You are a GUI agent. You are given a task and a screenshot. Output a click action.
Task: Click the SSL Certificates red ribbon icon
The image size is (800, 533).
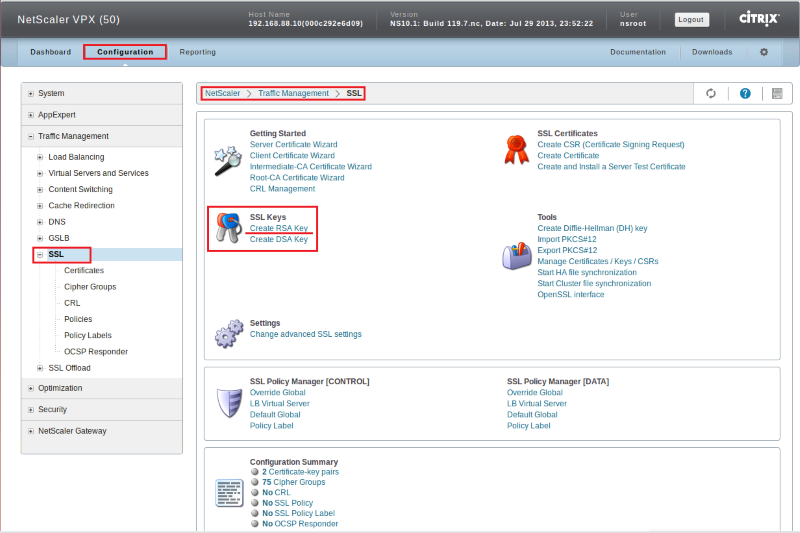pyautogui.click(x=516, y=150)
